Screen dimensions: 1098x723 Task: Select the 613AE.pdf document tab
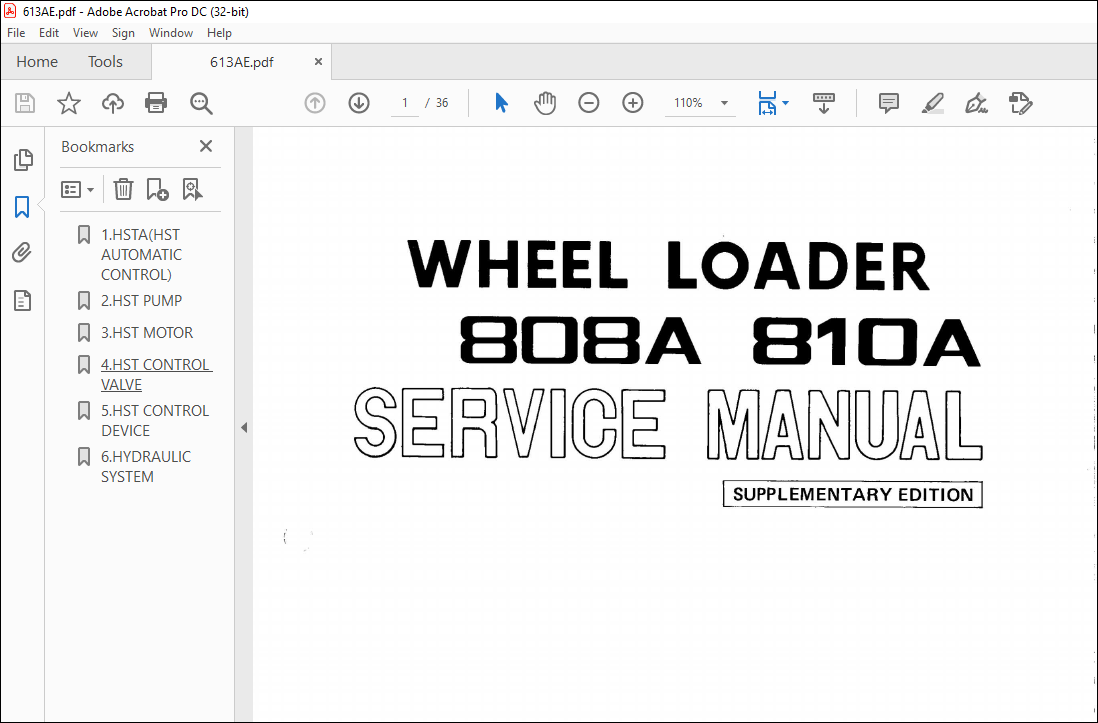point(242,62)
